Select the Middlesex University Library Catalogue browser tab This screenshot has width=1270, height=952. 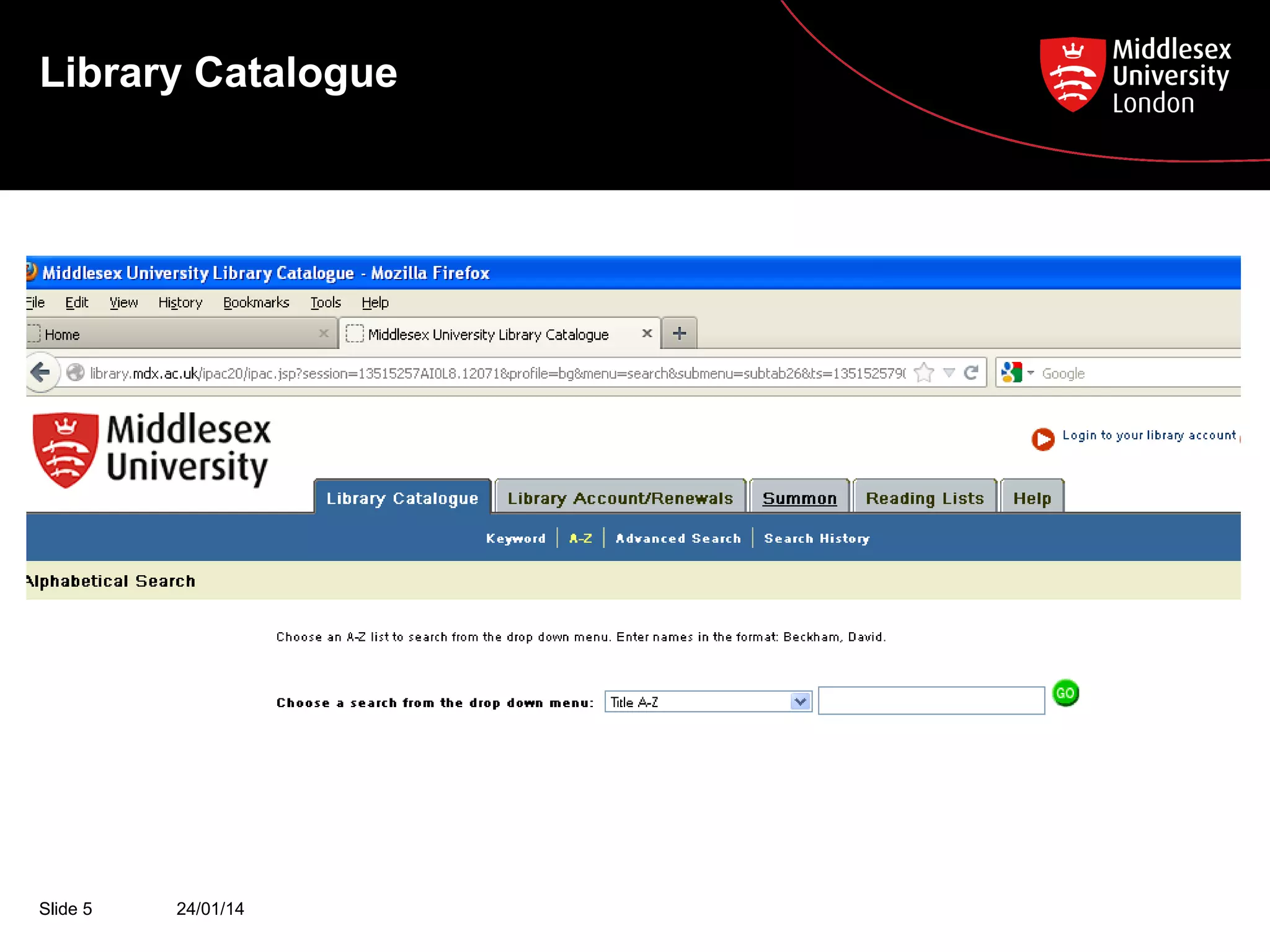click(500, 334)
